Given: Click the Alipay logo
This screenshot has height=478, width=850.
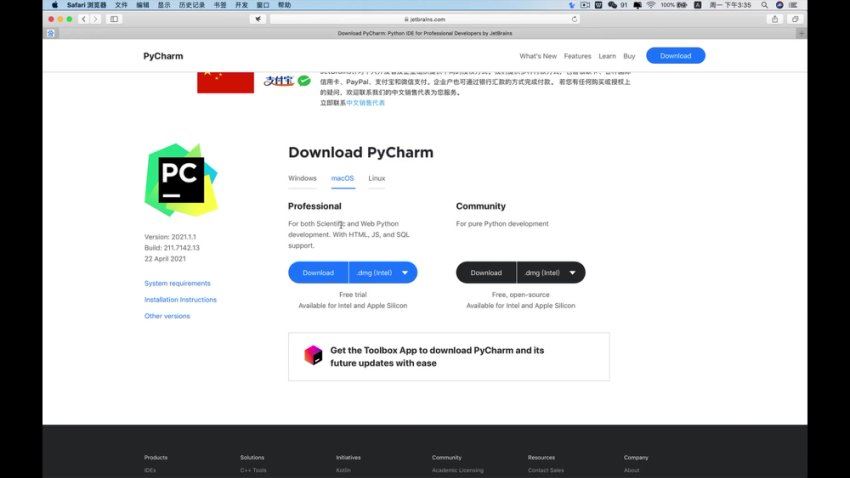Looking at the screenshot, I should (x=279, y=81).
